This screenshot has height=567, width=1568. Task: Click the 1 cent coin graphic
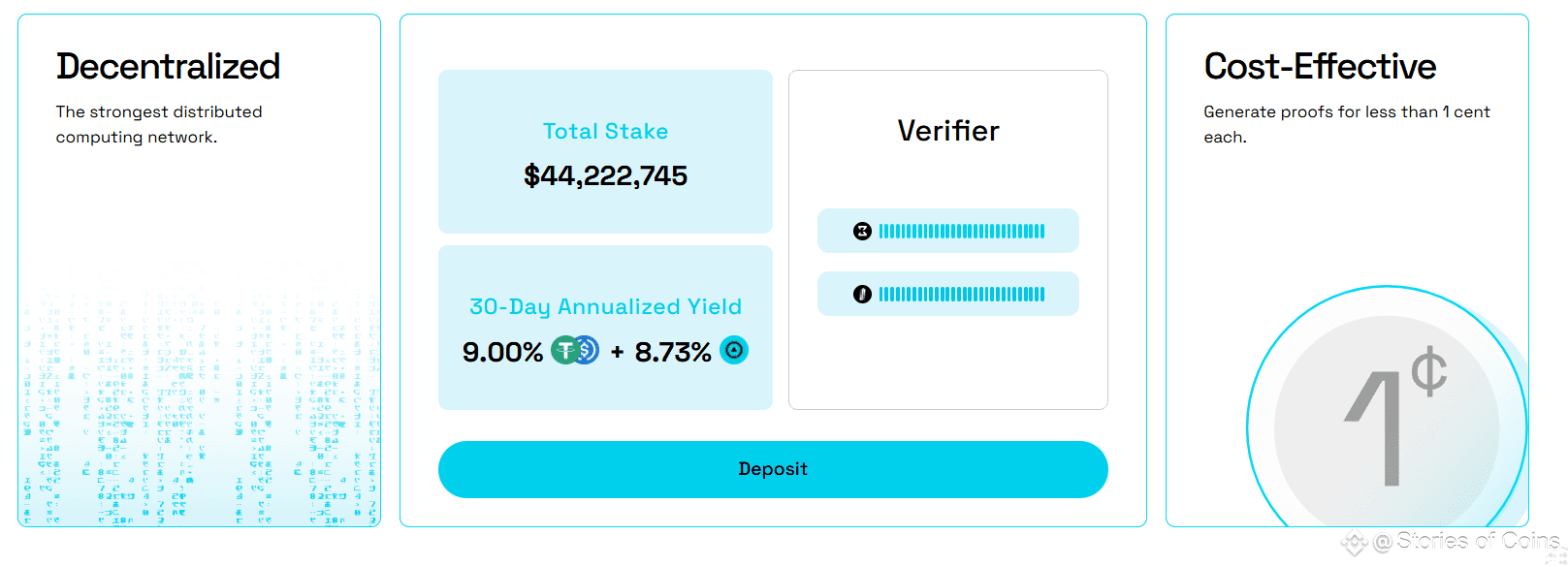pyautogui.click(x=1387, y=407)
